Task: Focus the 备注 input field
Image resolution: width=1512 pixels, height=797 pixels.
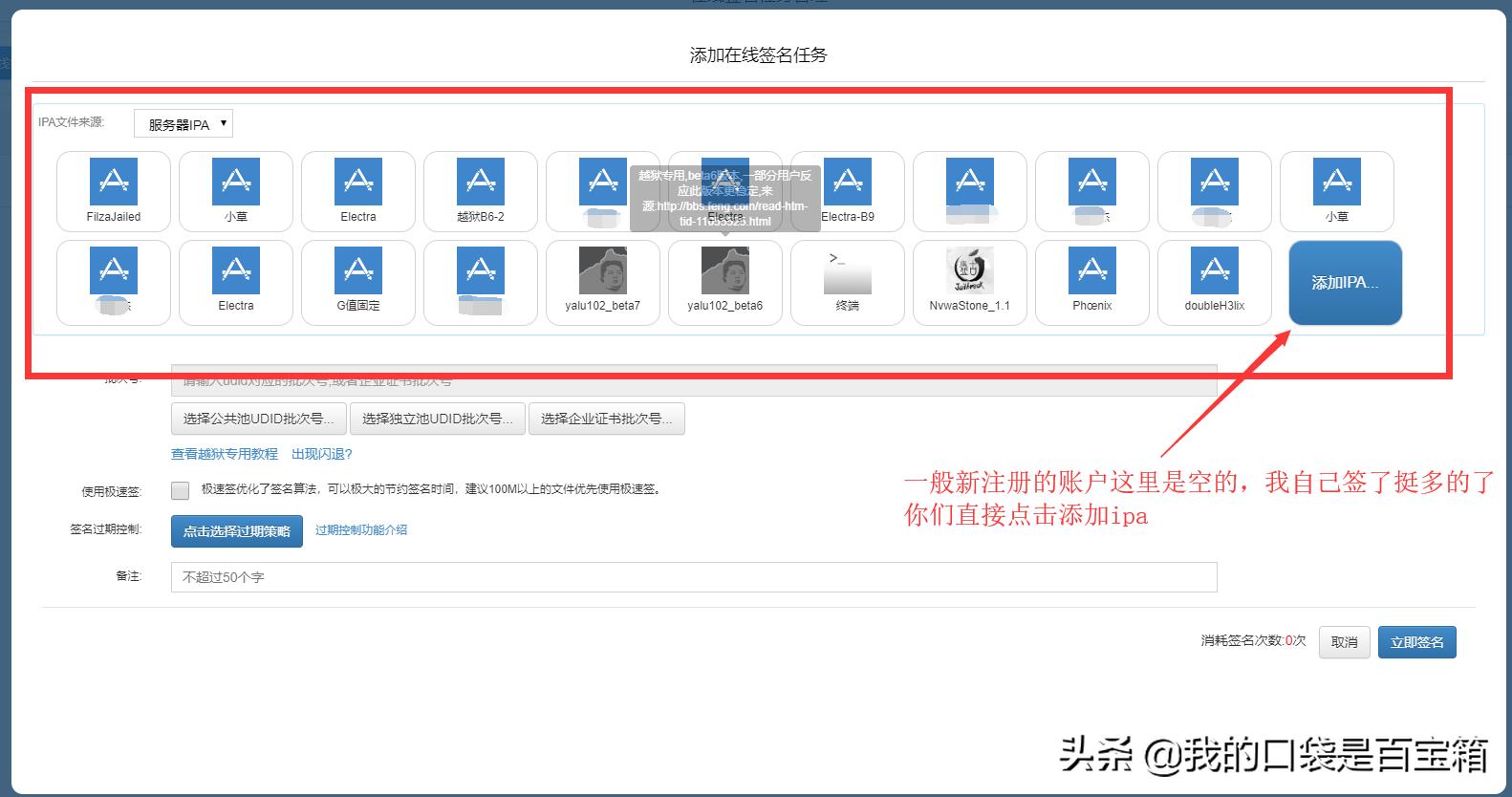Action: coord(694,577)
